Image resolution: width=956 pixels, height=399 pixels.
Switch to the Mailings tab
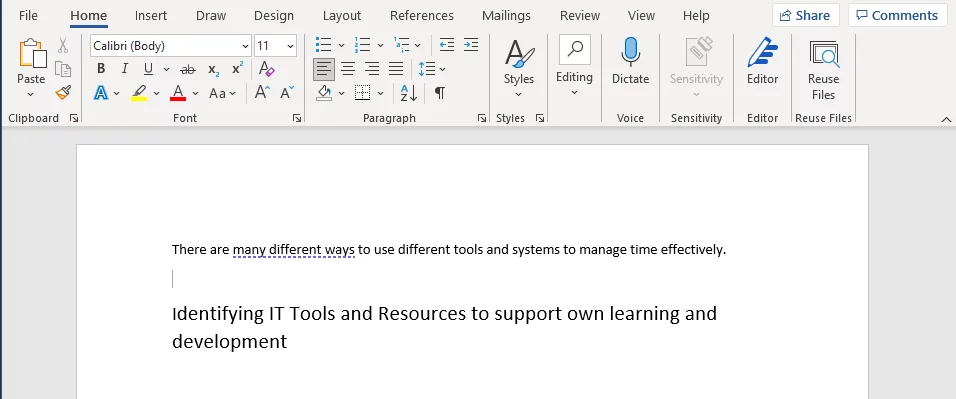pos(506,15)
